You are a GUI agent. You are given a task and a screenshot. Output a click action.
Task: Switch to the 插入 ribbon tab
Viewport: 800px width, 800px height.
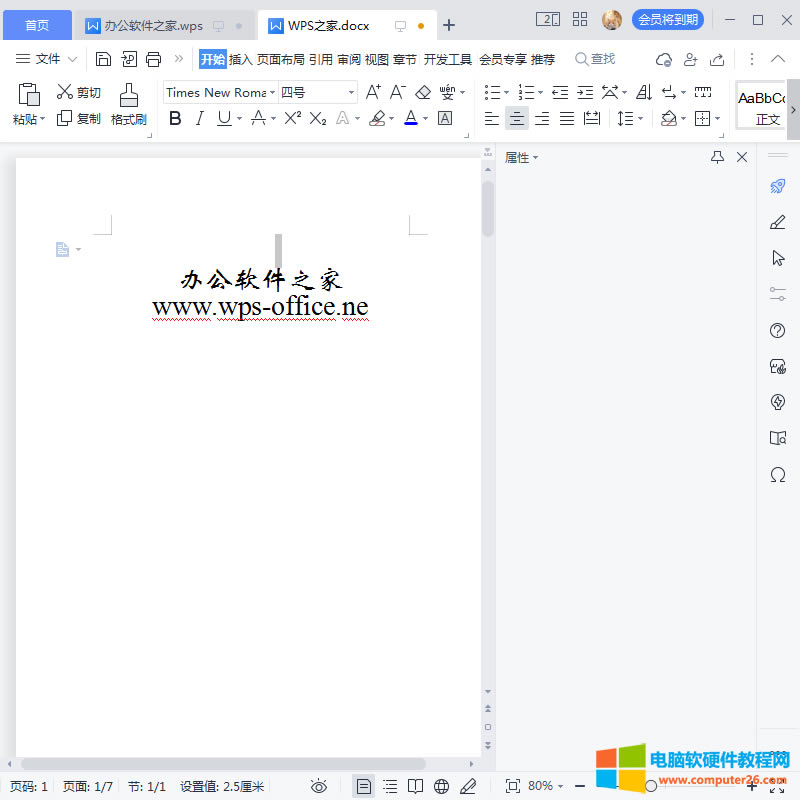pyautogui.click(x=240, y=59)
